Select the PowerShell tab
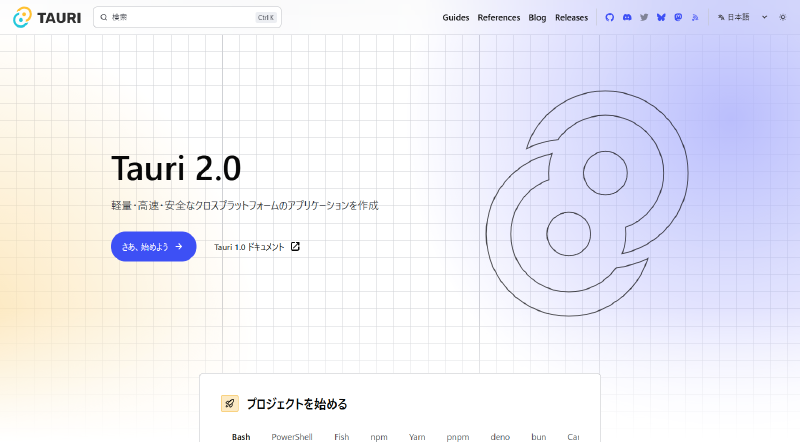The width and height of the screenshot is (800, 442). [x=292, y=437]
